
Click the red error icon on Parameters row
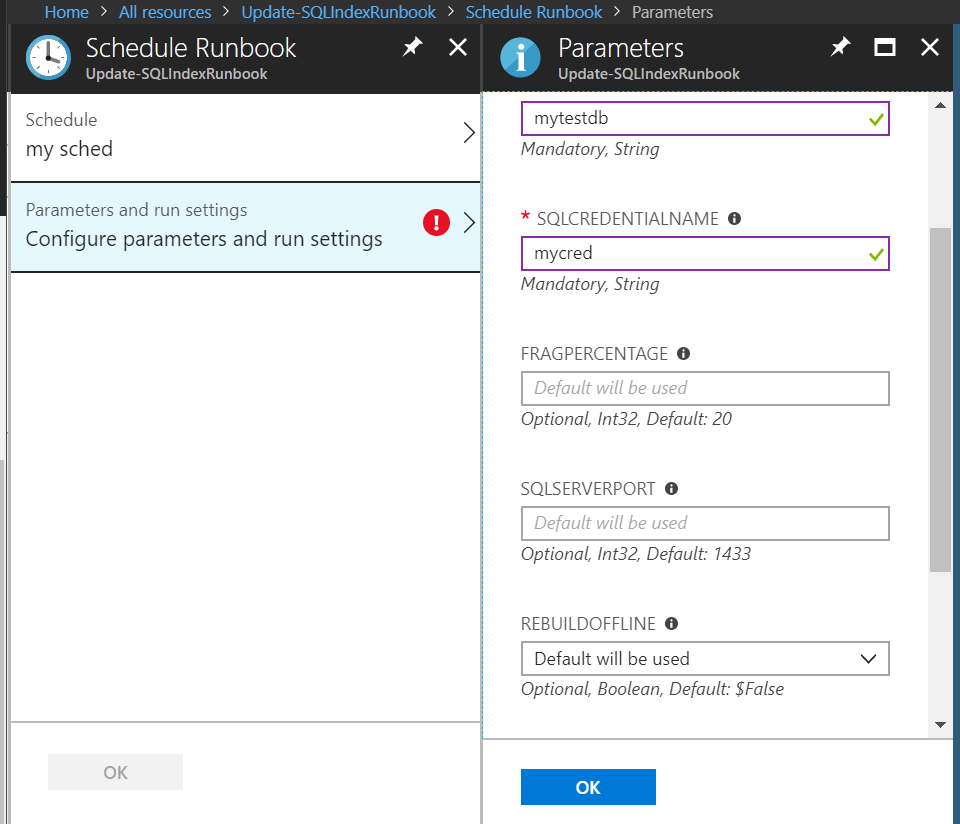pyautogui.click(x=437, y=222)
